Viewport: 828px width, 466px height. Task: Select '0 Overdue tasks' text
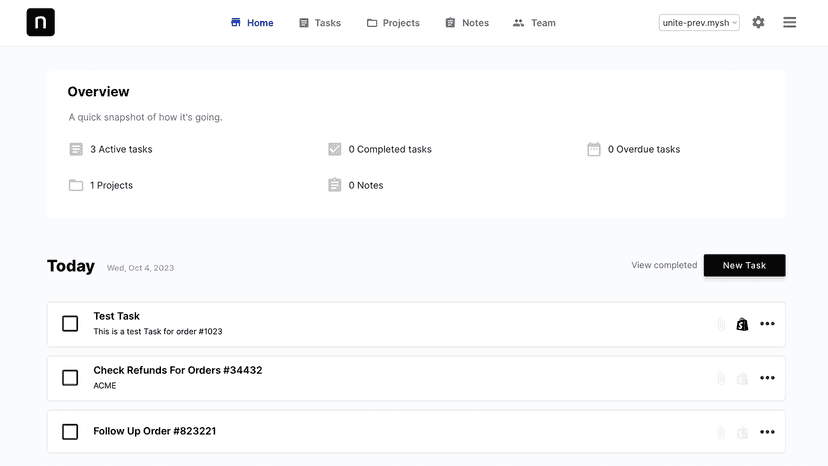pos(644,150)
